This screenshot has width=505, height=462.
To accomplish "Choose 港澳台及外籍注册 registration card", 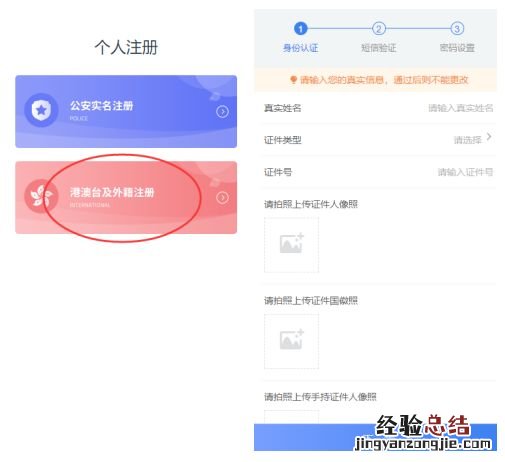I will pyautogui.click(x=126, y=197).
